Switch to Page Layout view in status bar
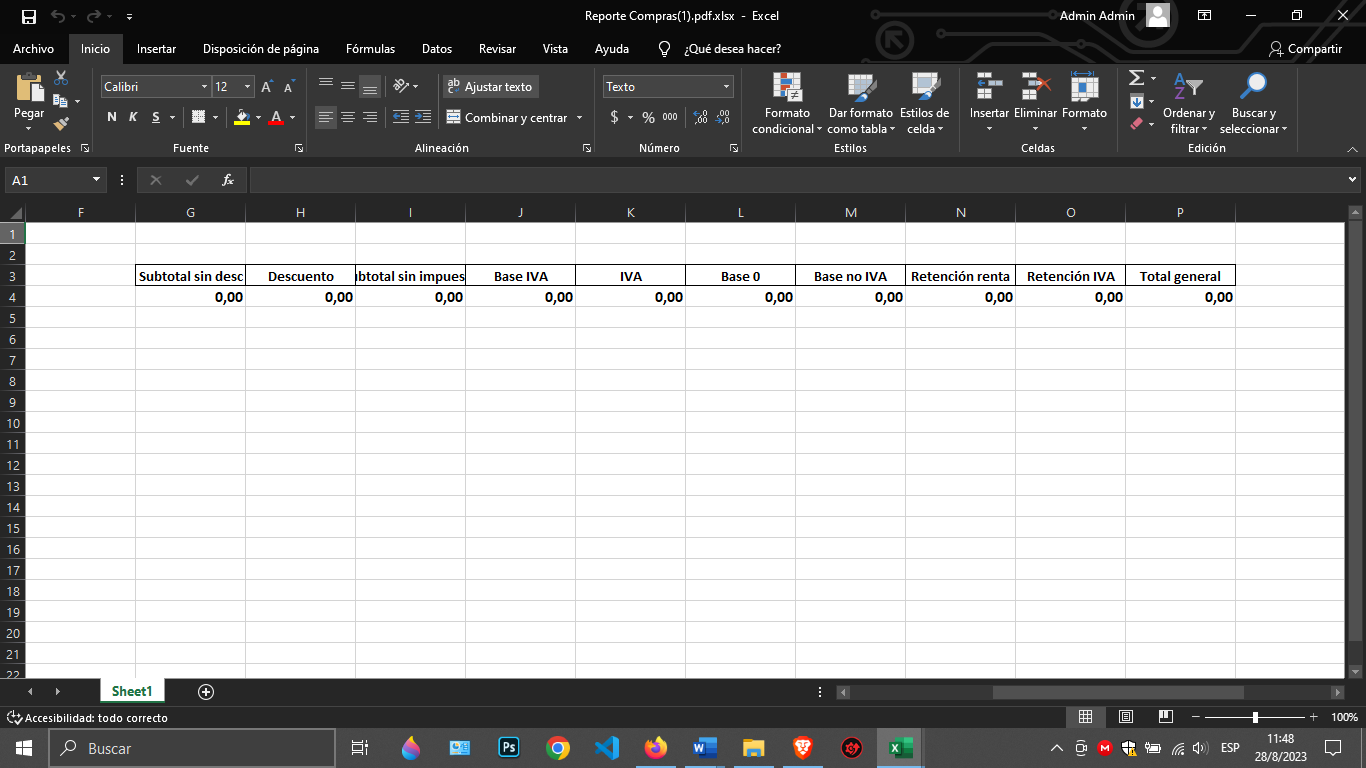 [1125, 717]
